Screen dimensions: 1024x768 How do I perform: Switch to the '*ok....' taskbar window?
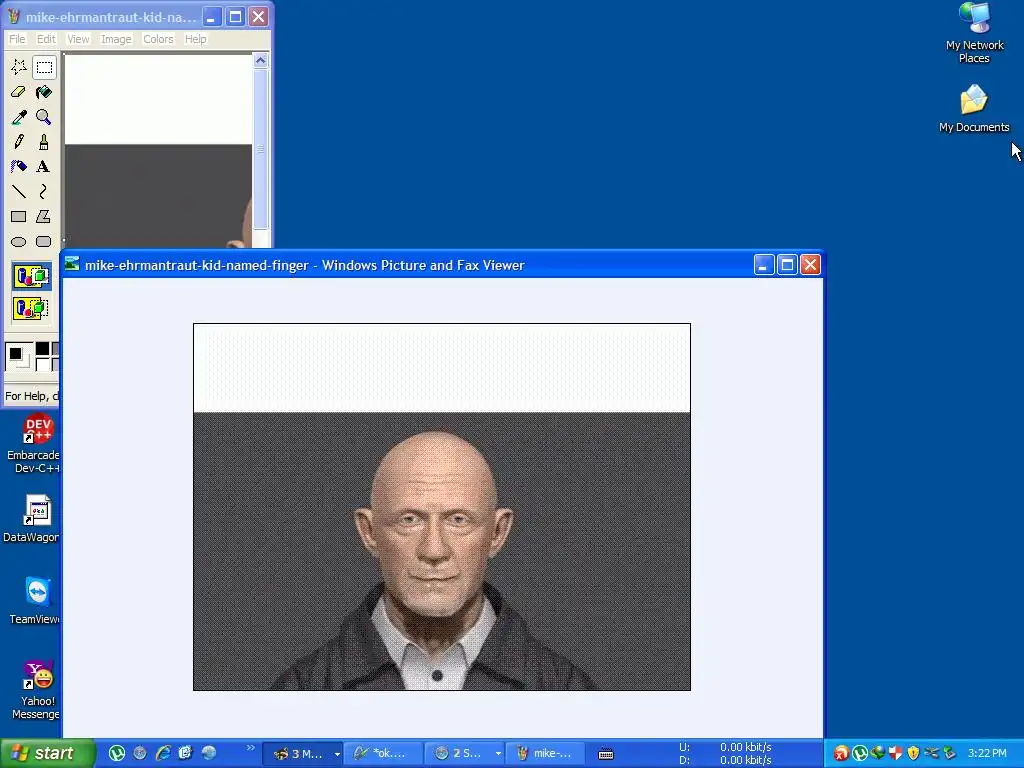tap(382, 754)
